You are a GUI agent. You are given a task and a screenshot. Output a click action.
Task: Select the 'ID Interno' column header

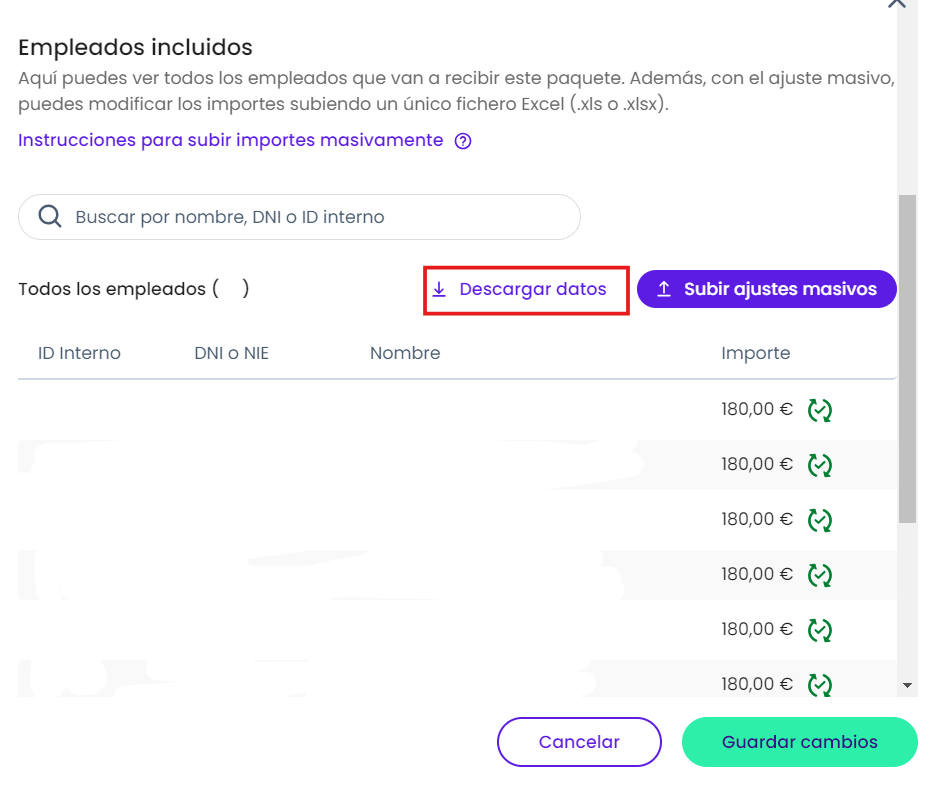79,353
